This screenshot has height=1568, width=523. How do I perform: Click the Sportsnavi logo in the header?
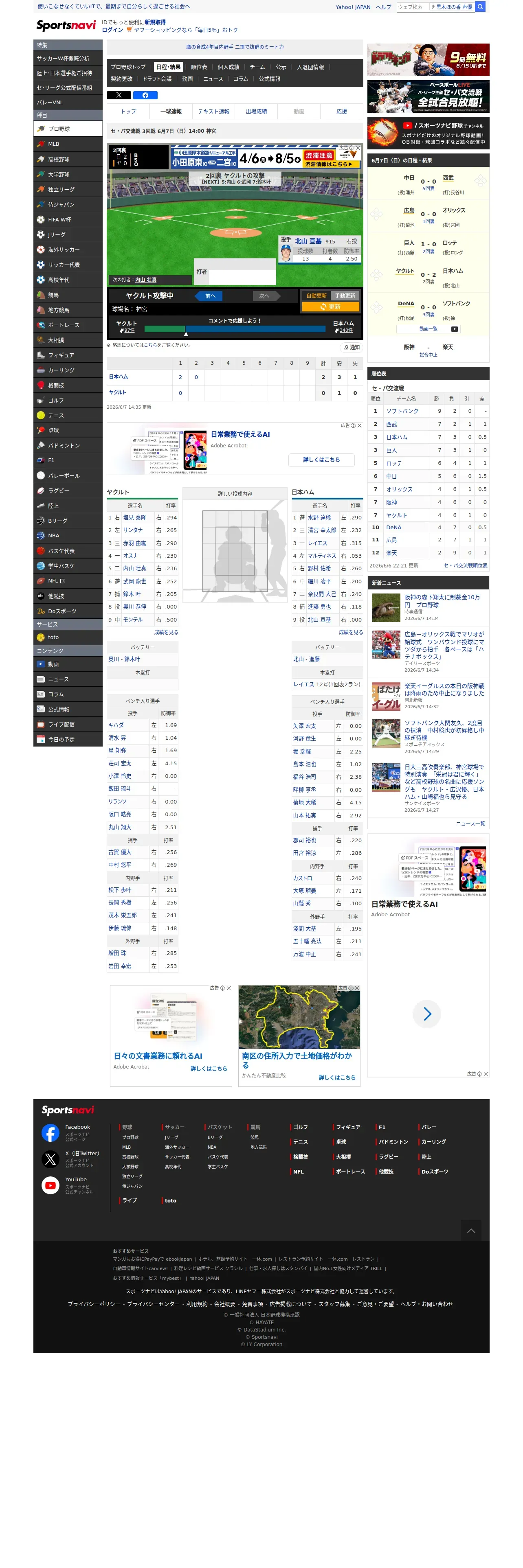[x=66, y=25]
